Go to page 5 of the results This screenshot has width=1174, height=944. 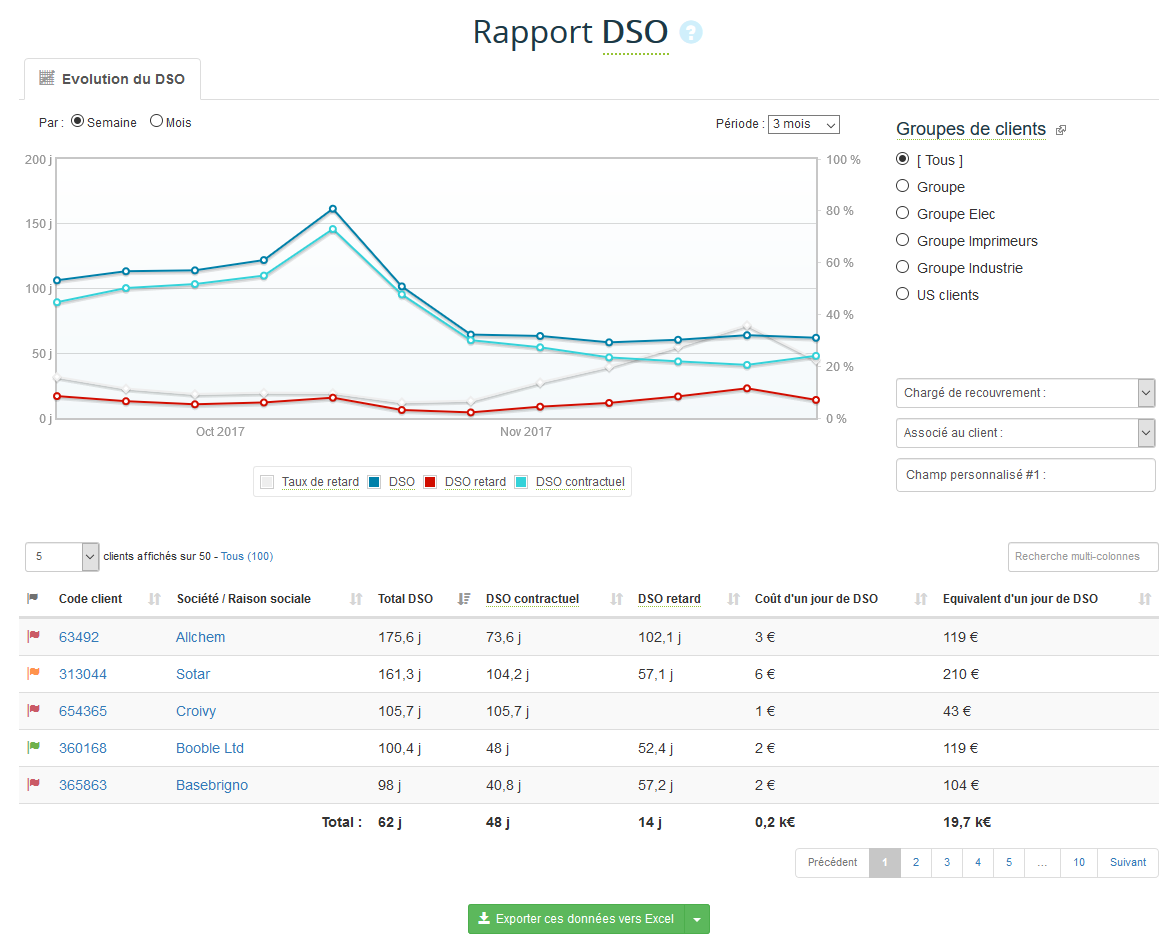[1009, 862]
